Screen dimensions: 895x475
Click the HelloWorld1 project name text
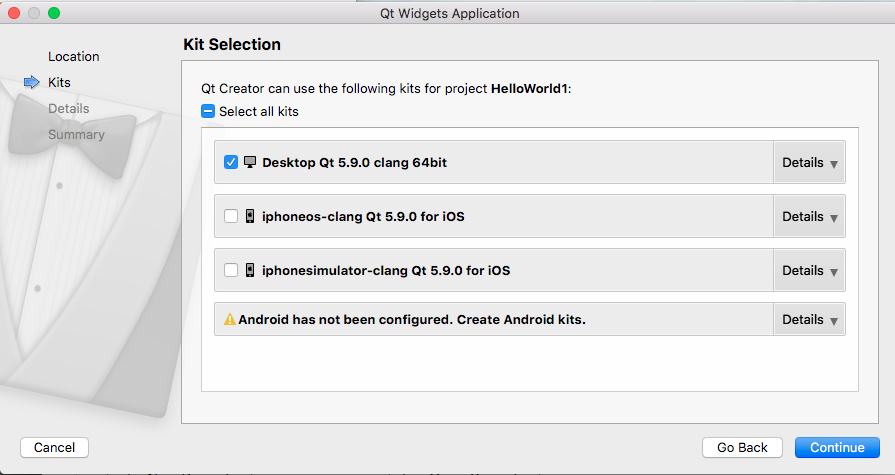point(529,88)
